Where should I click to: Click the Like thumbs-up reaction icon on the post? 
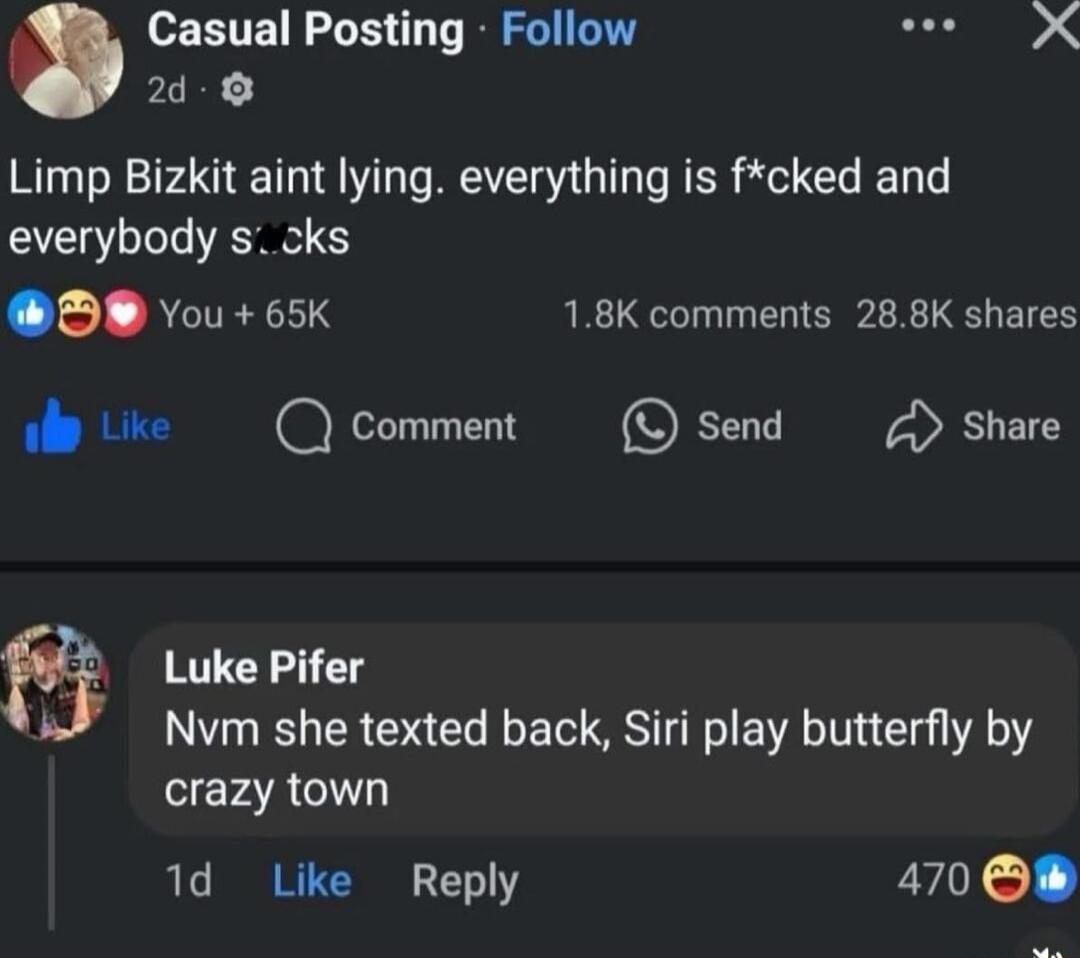point(29,313)
